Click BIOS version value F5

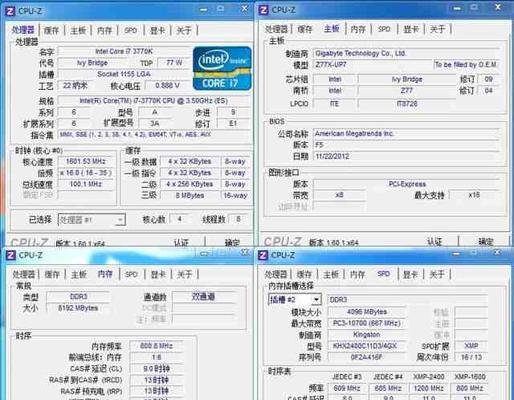406,145
